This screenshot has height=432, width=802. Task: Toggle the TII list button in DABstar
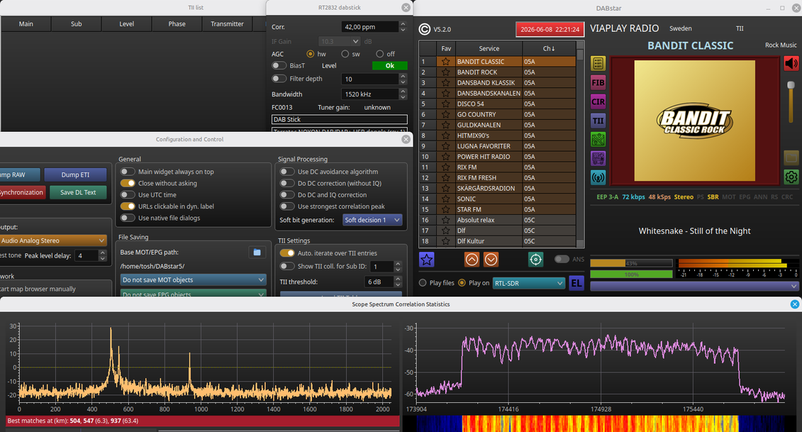click(x=598, y=121)
